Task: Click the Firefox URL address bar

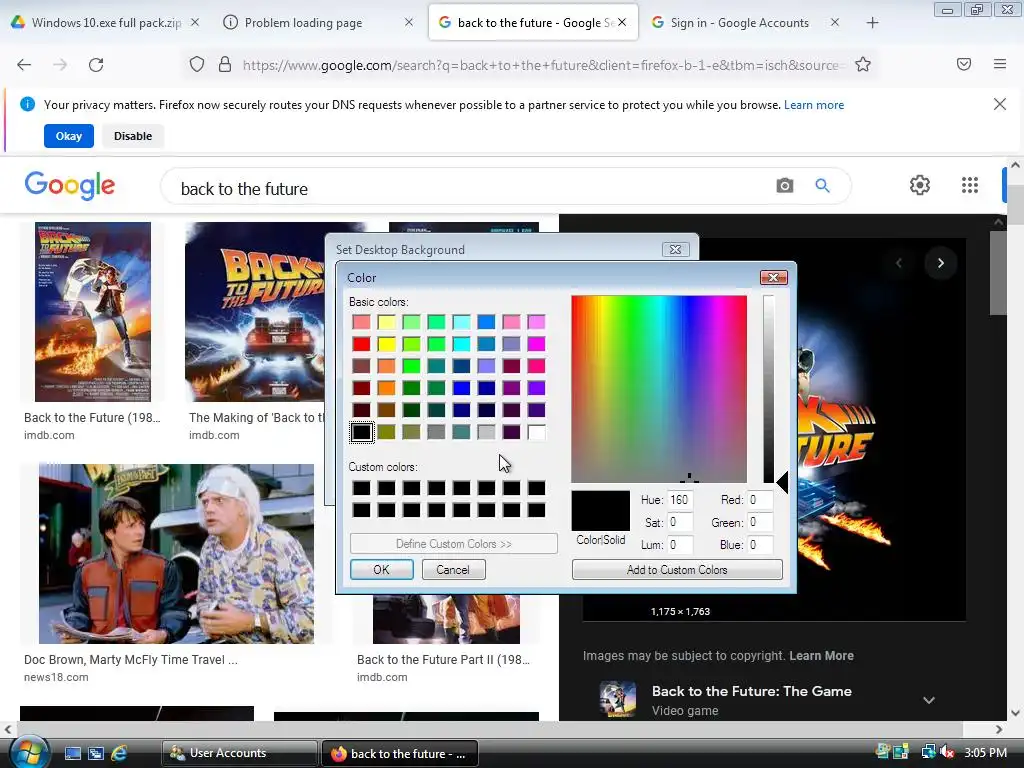Action: (x=541, y=65)
